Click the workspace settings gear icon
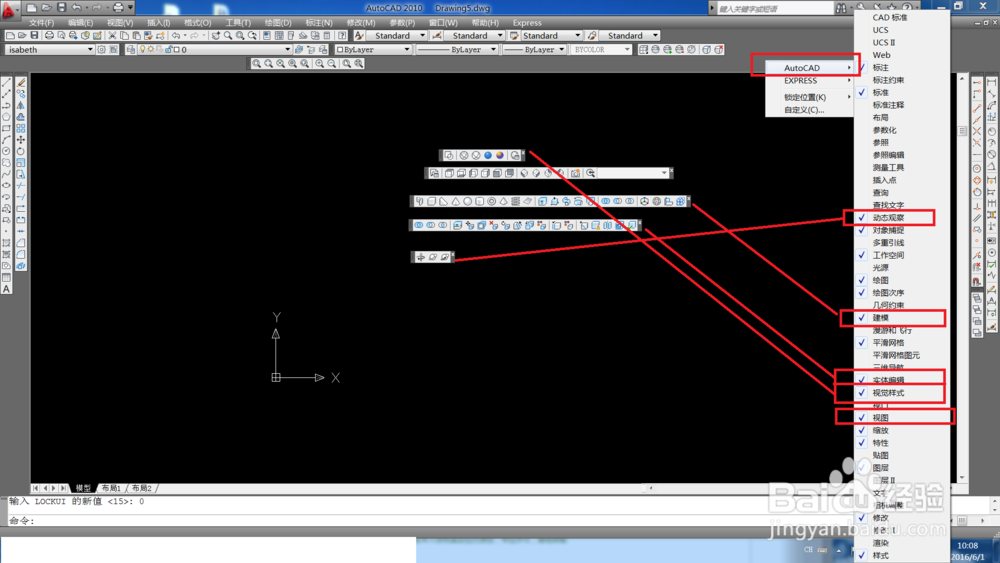 click(x=101, y=50)
